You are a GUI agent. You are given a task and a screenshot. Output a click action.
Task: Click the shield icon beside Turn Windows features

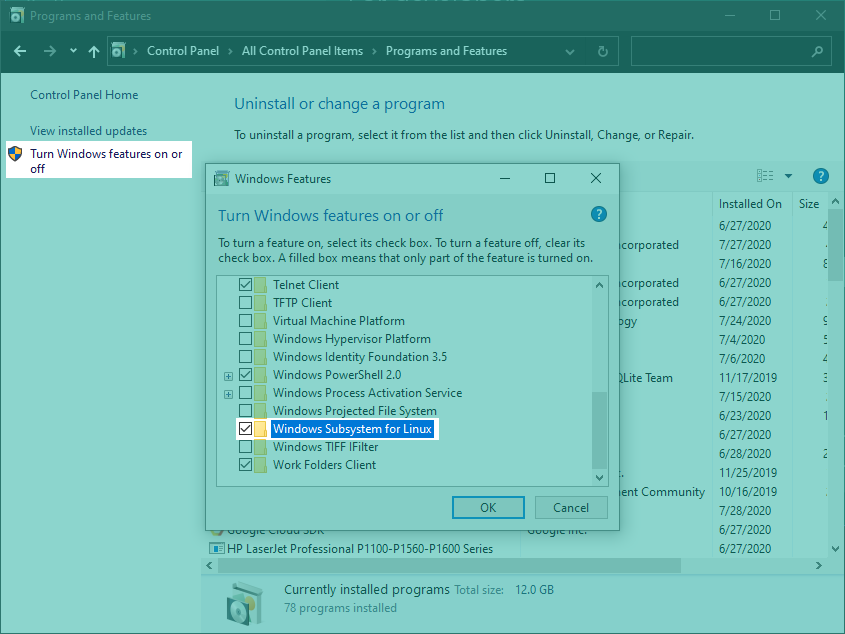pos(15,154)
